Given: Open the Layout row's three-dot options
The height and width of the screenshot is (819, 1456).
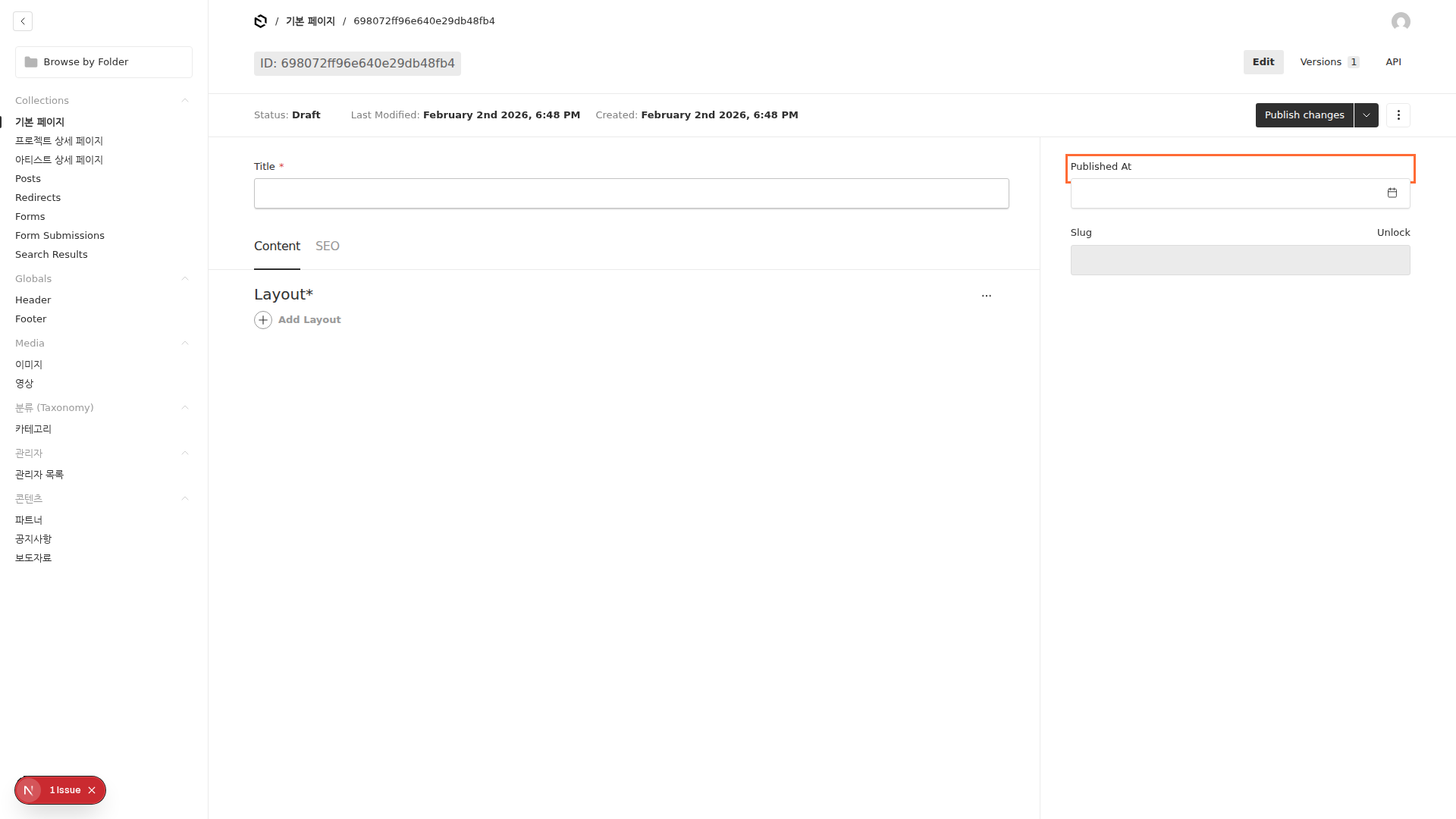Looking at the screenshot, I should pyautogui.click(x=986, y=296).
